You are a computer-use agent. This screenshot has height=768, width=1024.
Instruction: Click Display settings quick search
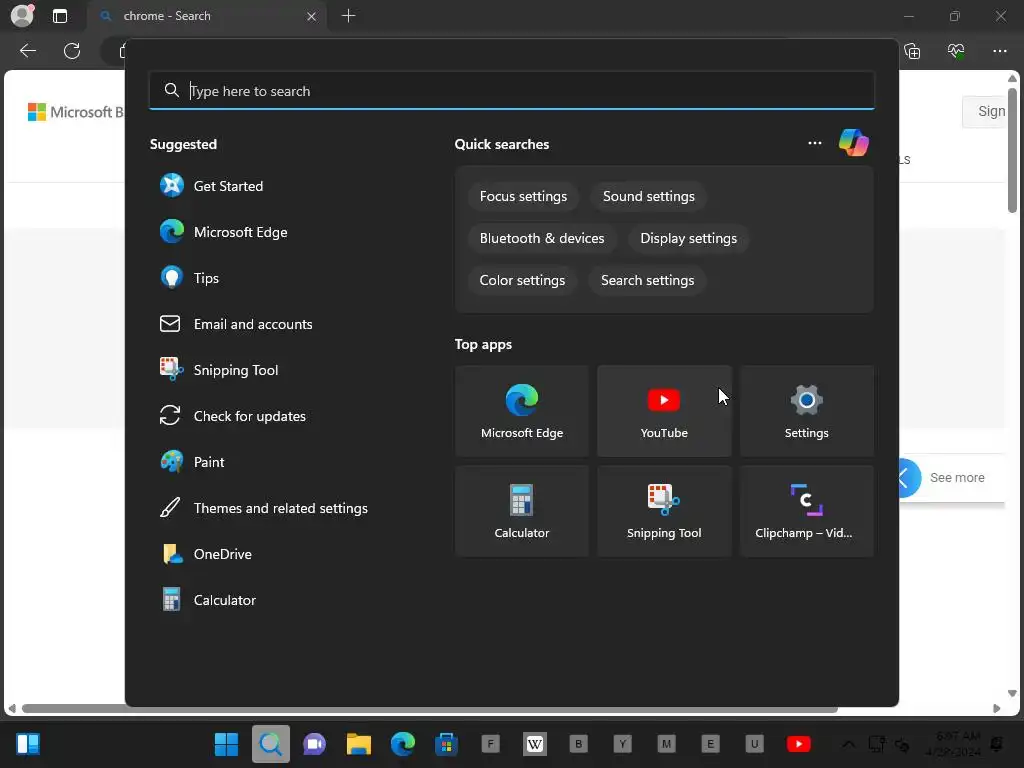688,238
